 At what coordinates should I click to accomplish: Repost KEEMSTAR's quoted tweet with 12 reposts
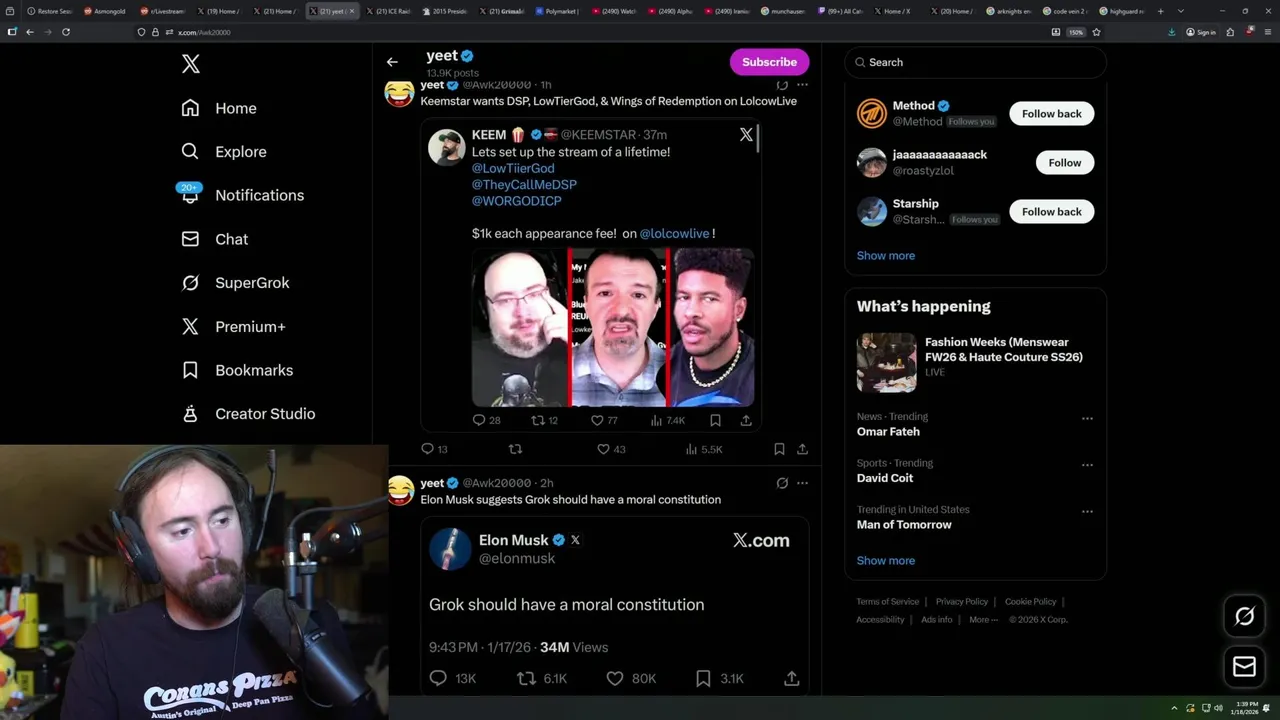tap(544, 420)
